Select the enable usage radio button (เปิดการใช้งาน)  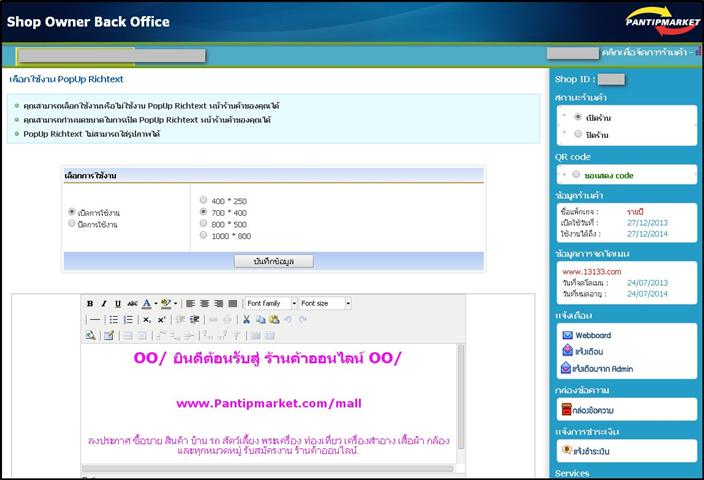pyautogui.click(x=71, y=211)
